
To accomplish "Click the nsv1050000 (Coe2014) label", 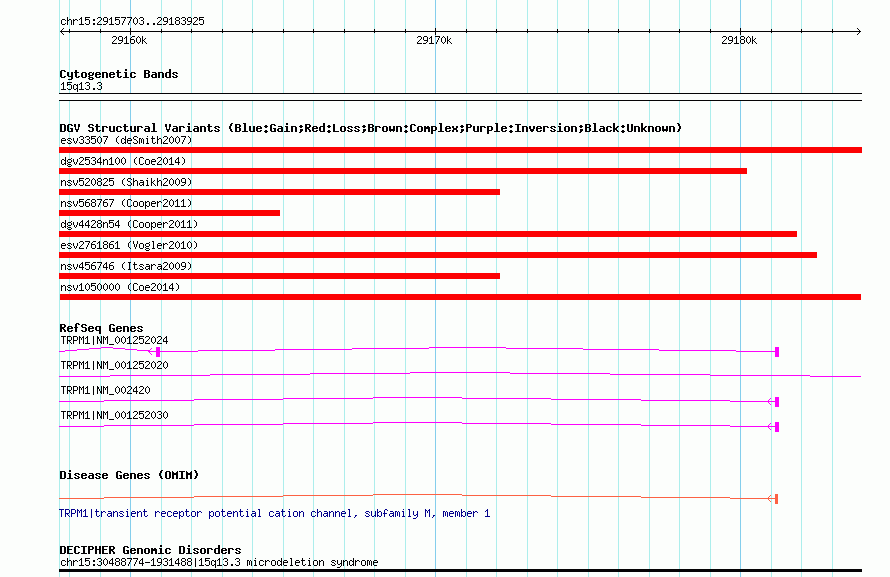I will pyautogui.click(x=120, y=287).
